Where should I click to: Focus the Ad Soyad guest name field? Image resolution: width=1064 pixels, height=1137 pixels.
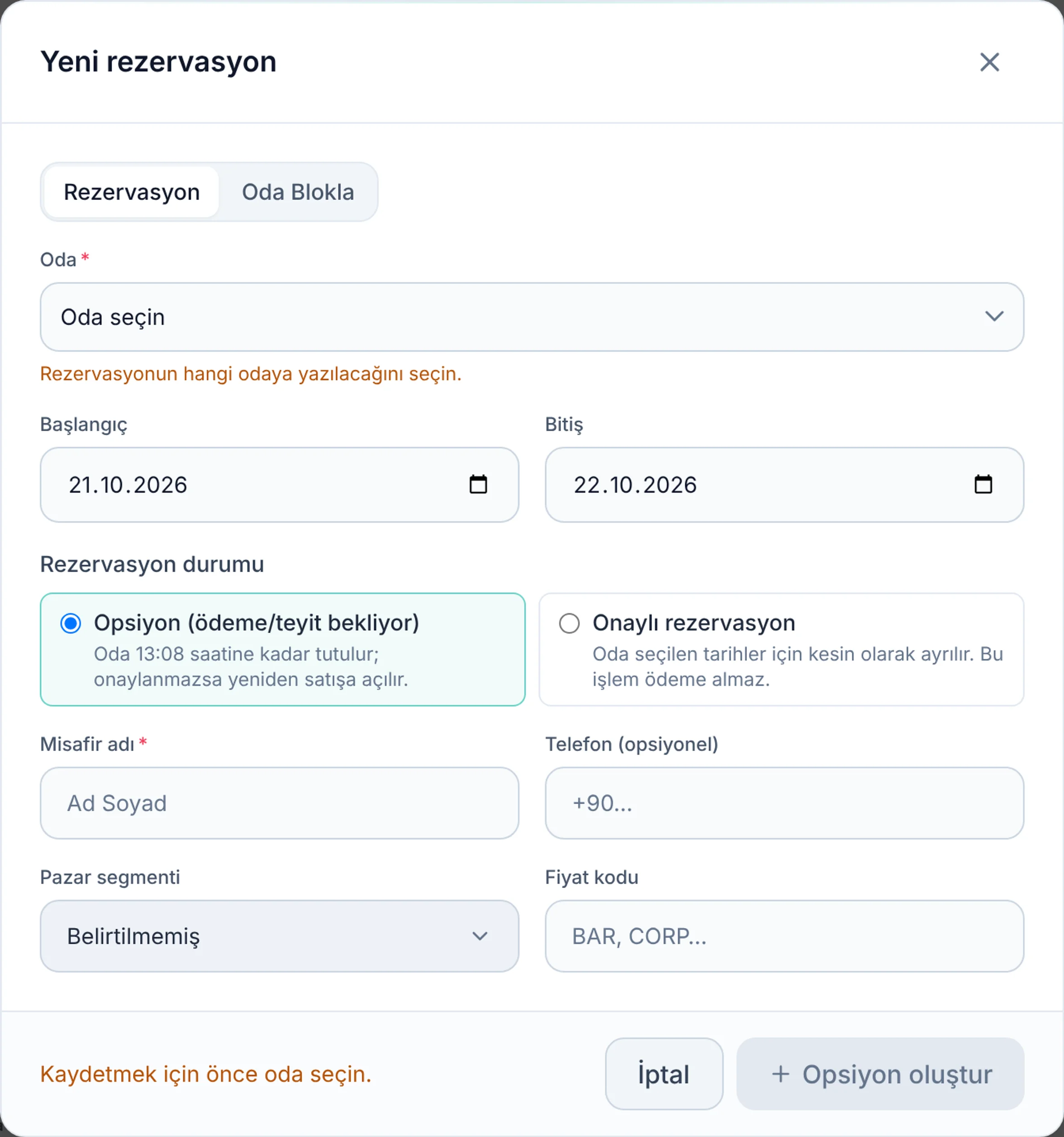click(x=280, y=803)
